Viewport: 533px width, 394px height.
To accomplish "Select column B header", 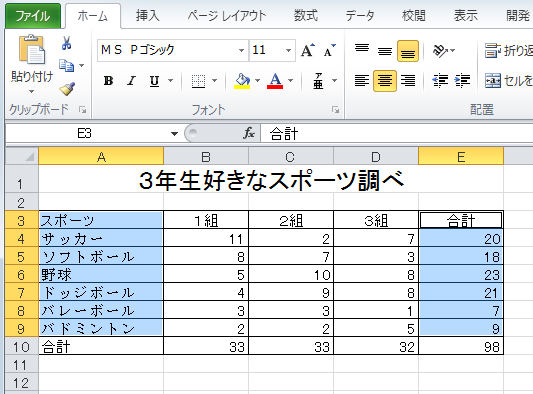I will click(x=206, y=157).
